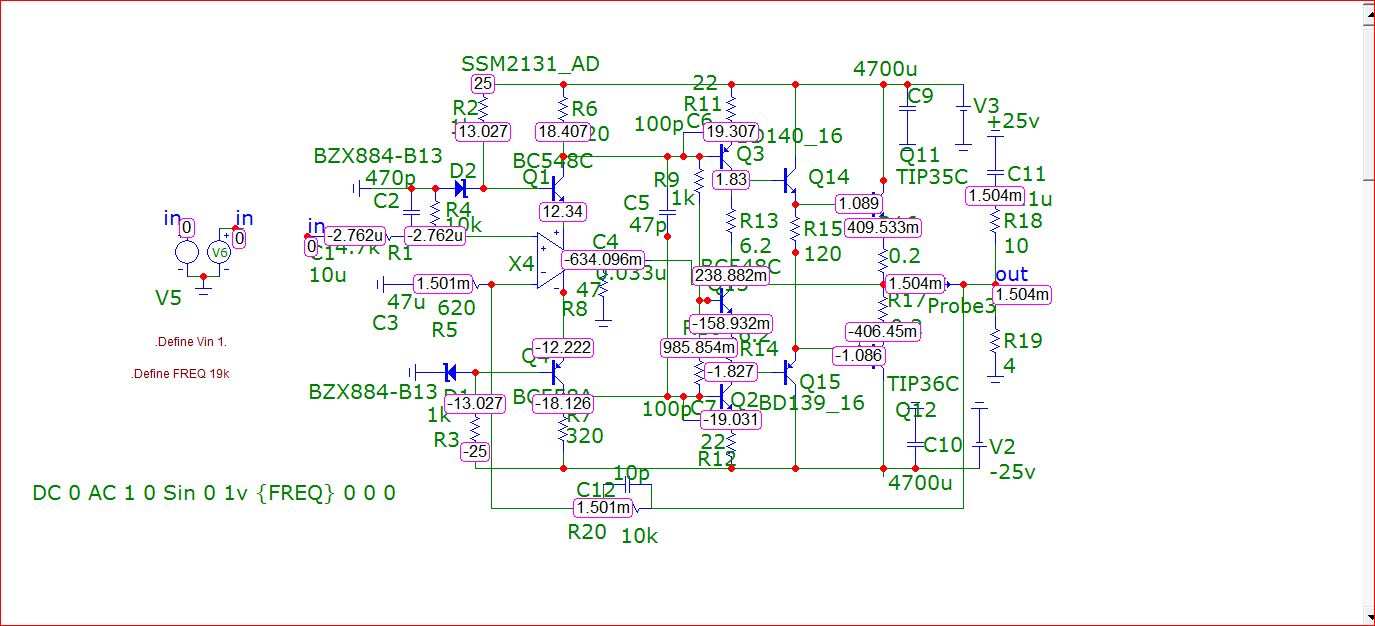The image size is (1375, 626).
Task: Click the R20 10k value label
Action: pos(639,536)
